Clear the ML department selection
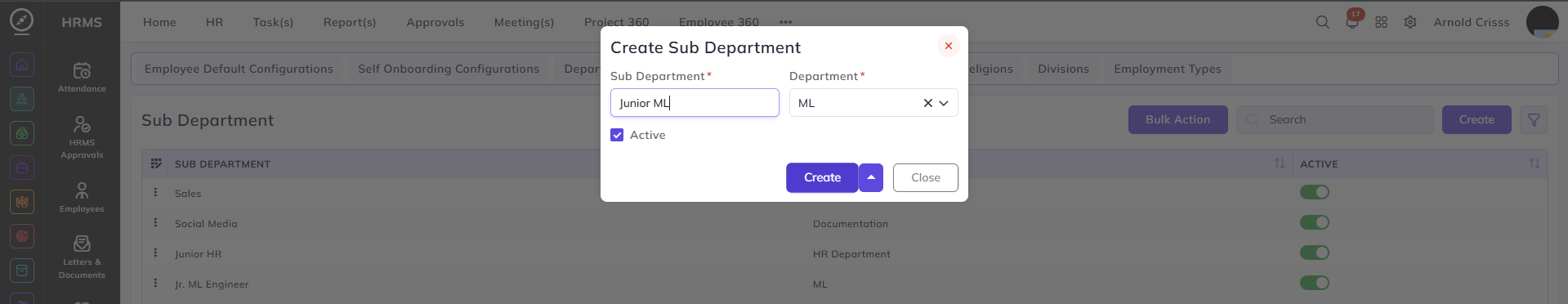 927,103
